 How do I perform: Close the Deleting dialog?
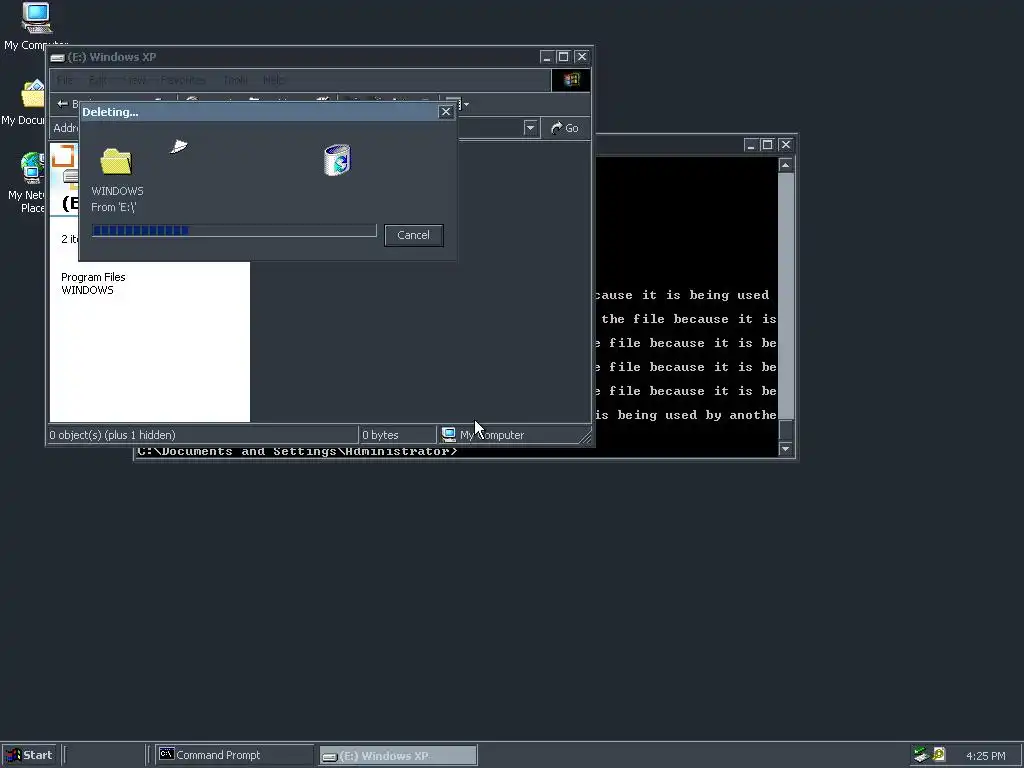tap(446, 112)
